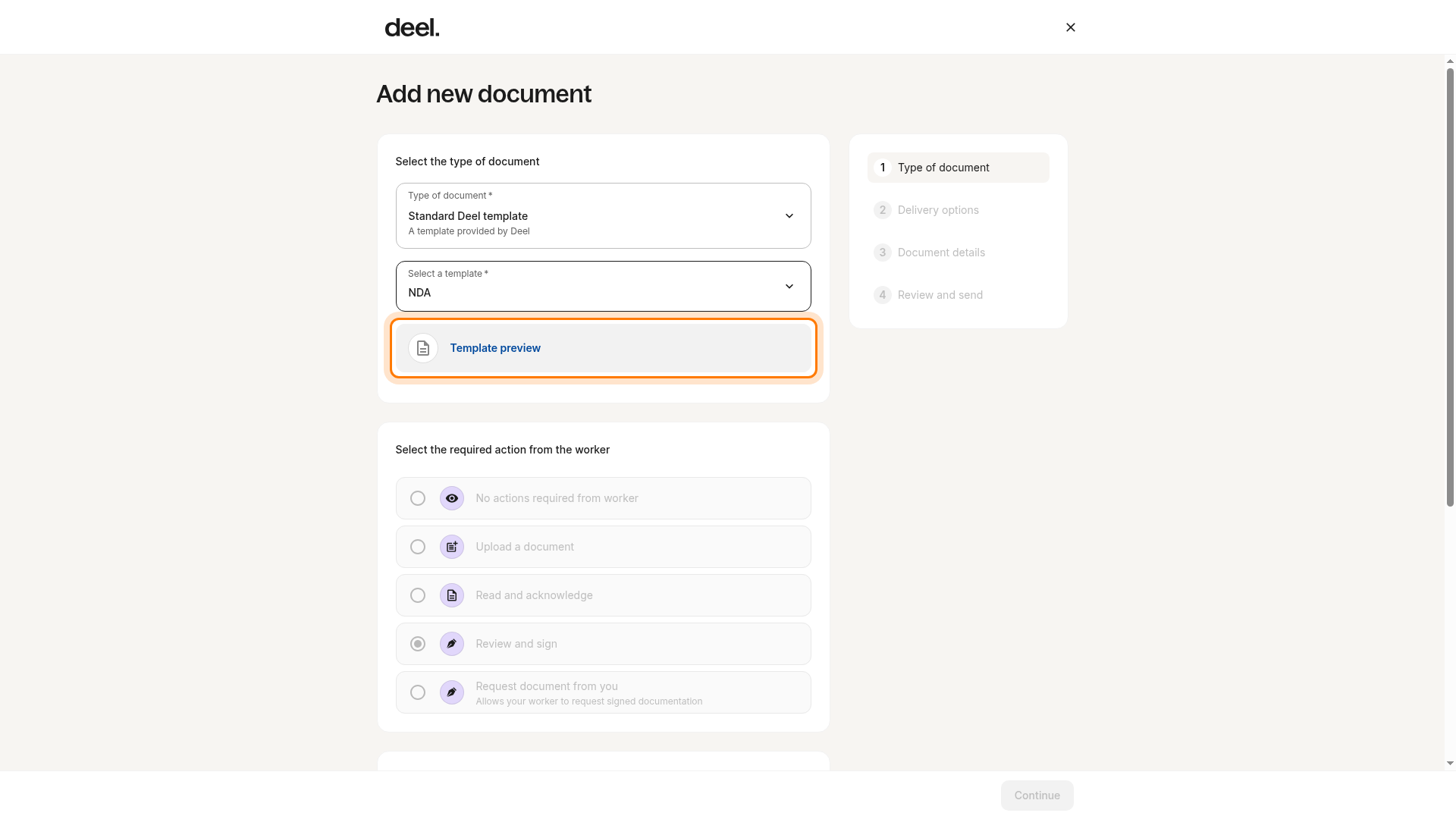Click 'A template provided by Deel' subtitle

point(469,231)
